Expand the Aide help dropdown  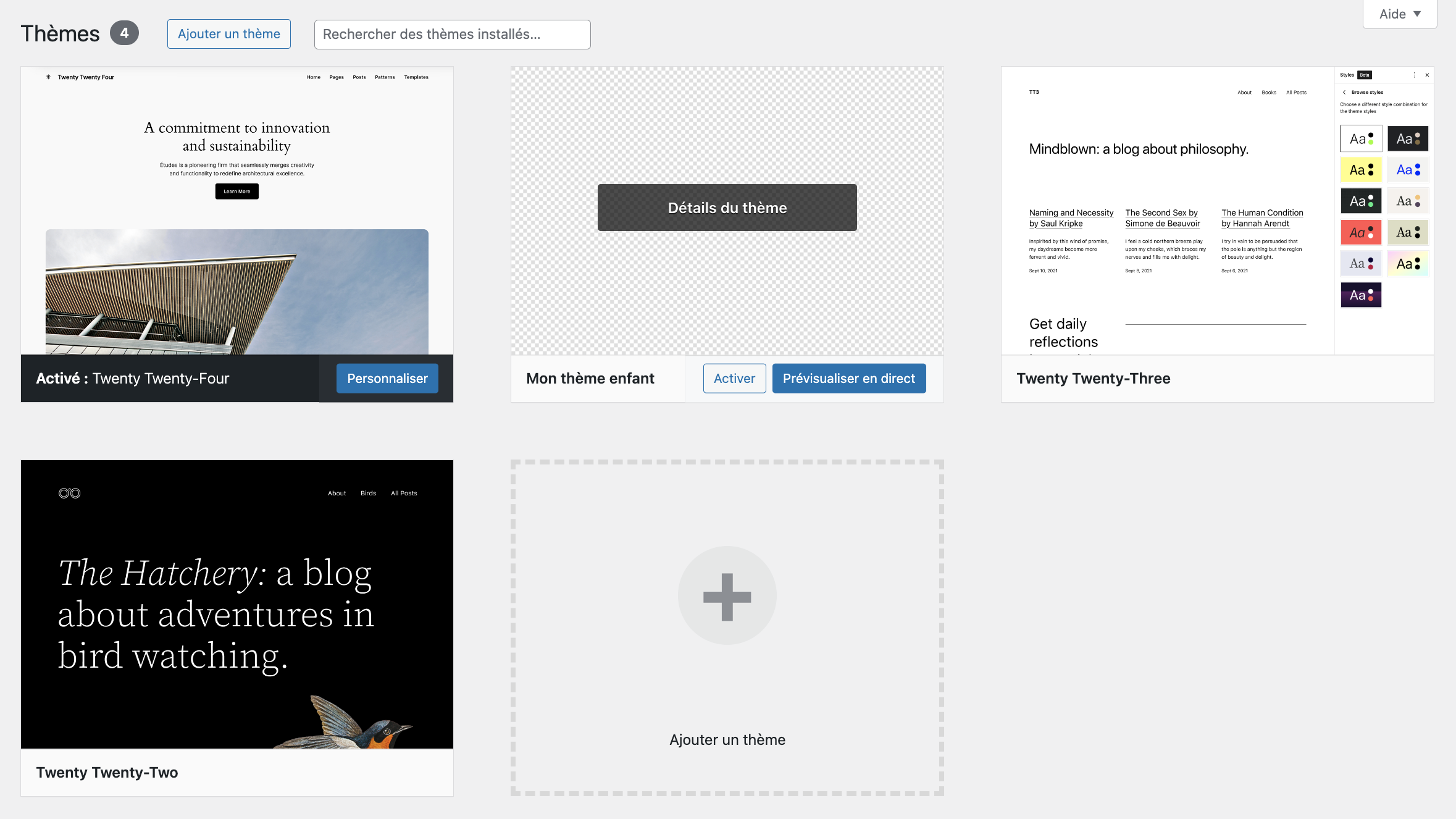(1399, 14)
